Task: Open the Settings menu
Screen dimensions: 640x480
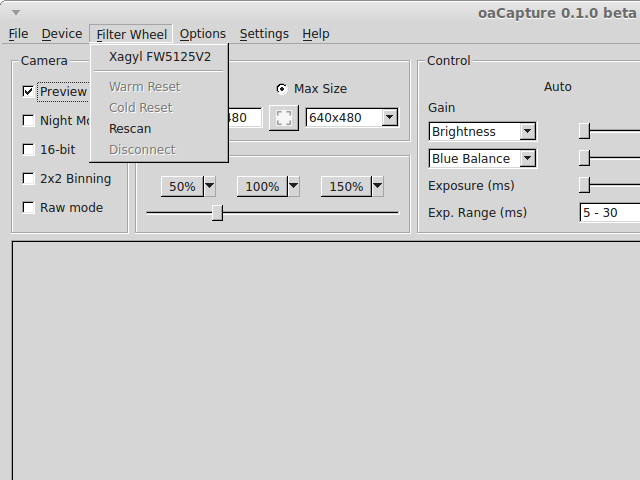Action: pyautogui.click(x=264, y=34)
